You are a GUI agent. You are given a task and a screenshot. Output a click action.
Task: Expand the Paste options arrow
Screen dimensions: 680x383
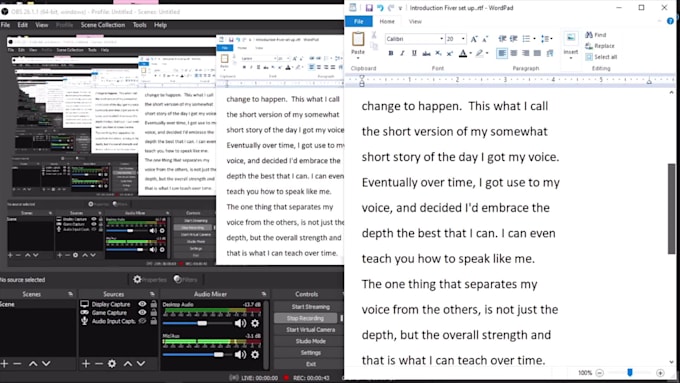click(x=358, y=58)
